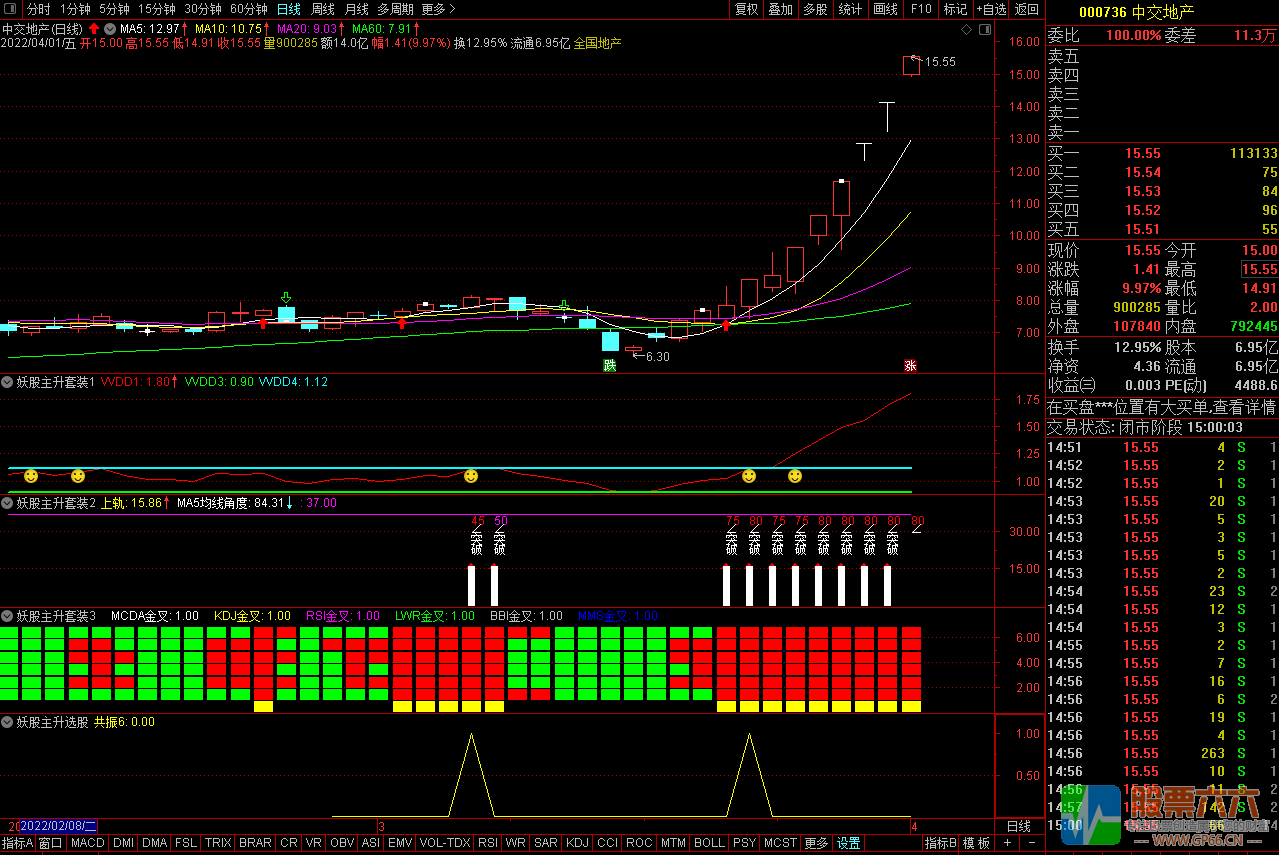Add stock via +自选 button
The height and width of the screenshot is (855, 1279).
tap(990, 9)
